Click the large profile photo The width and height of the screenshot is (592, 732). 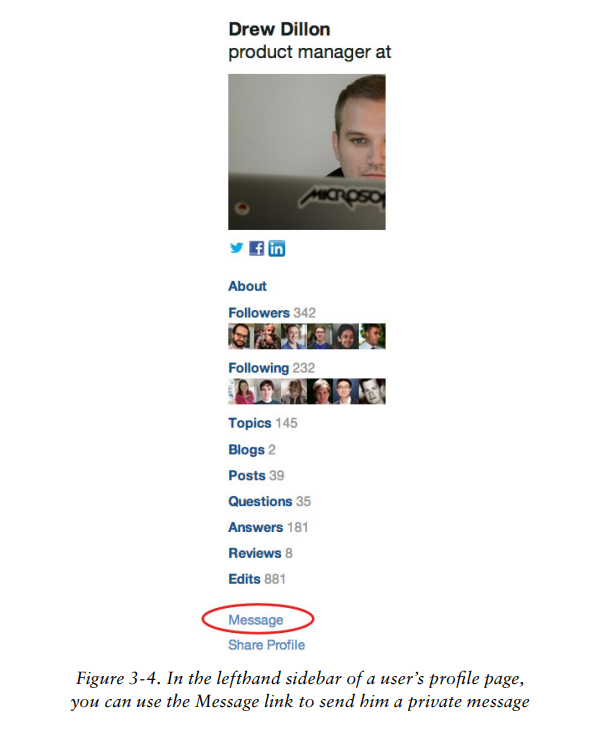307,152
